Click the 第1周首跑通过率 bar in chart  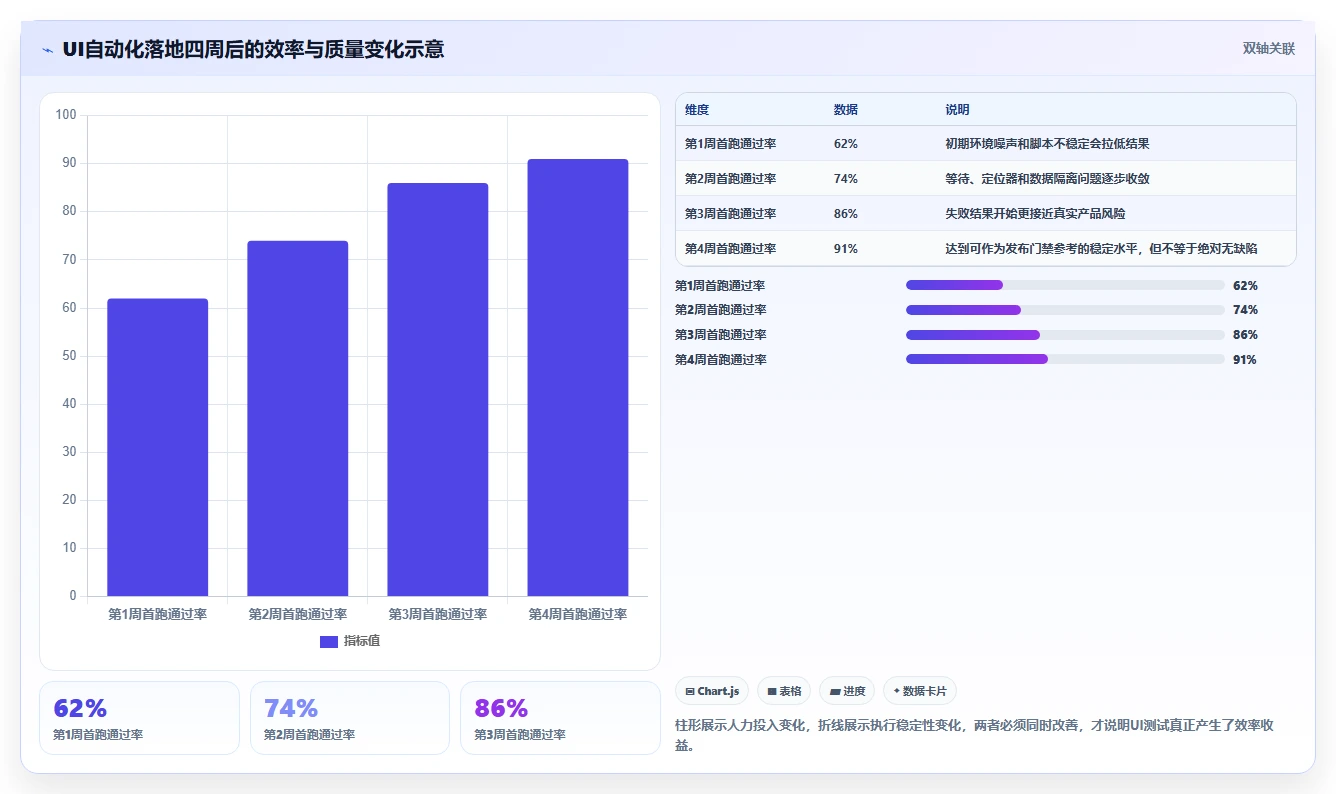[x=158, y=447]
